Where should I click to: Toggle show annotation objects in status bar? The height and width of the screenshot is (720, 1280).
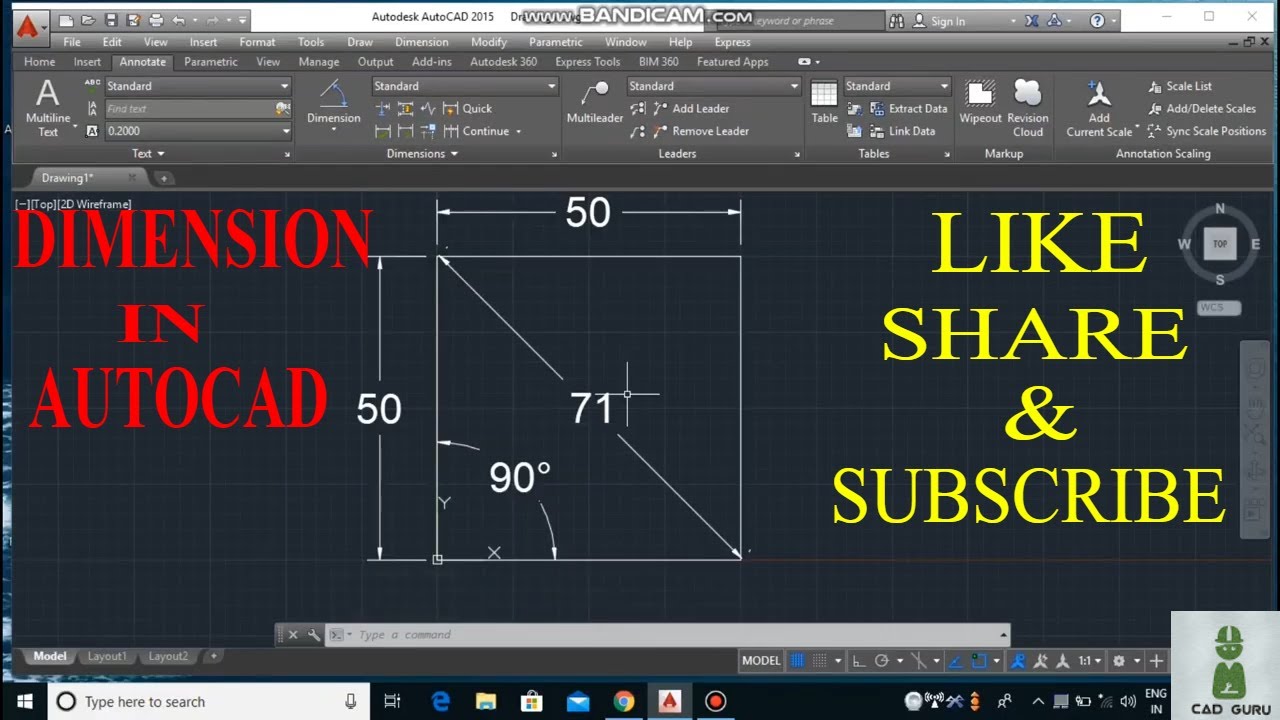1018,661
